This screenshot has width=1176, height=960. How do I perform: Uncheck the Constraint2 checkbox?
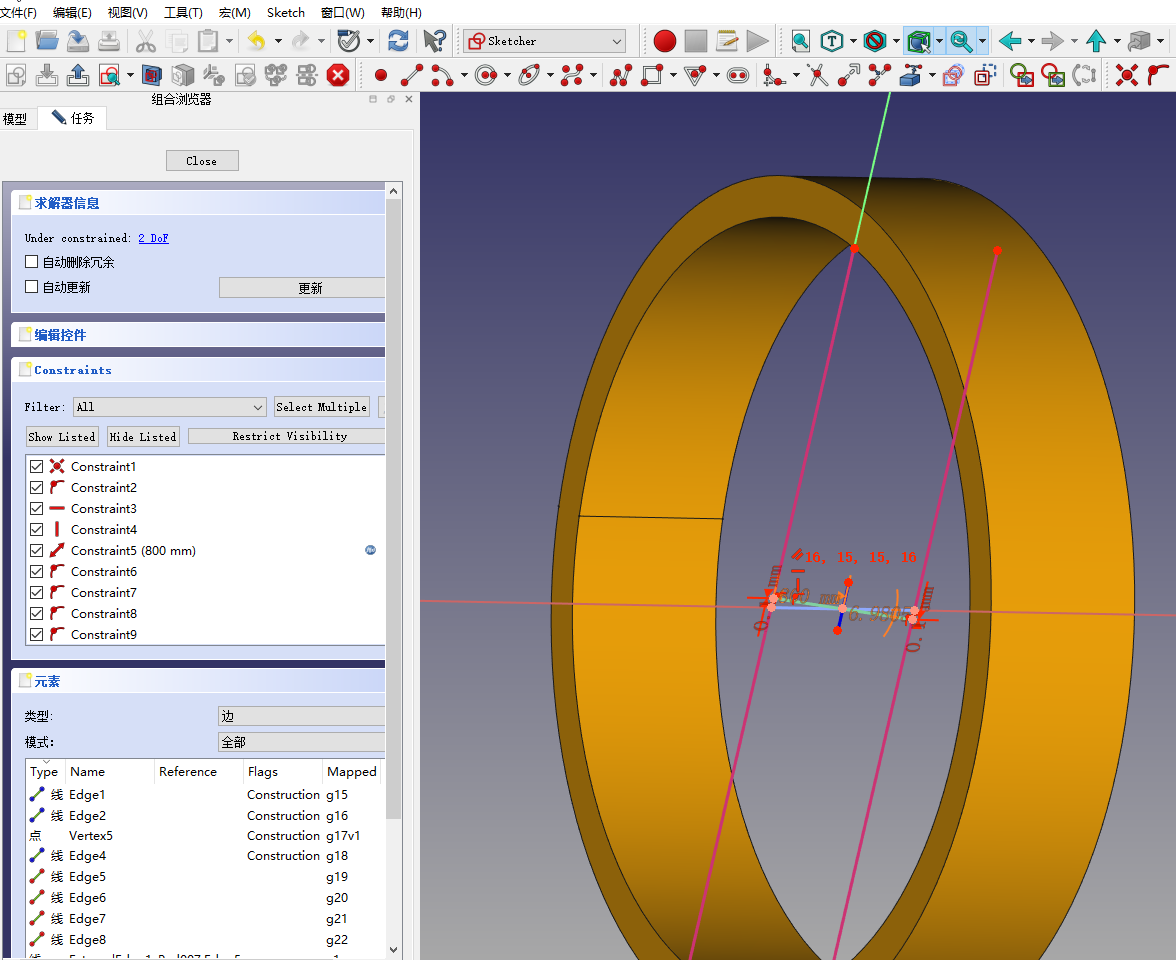click(x=36, y=488)
